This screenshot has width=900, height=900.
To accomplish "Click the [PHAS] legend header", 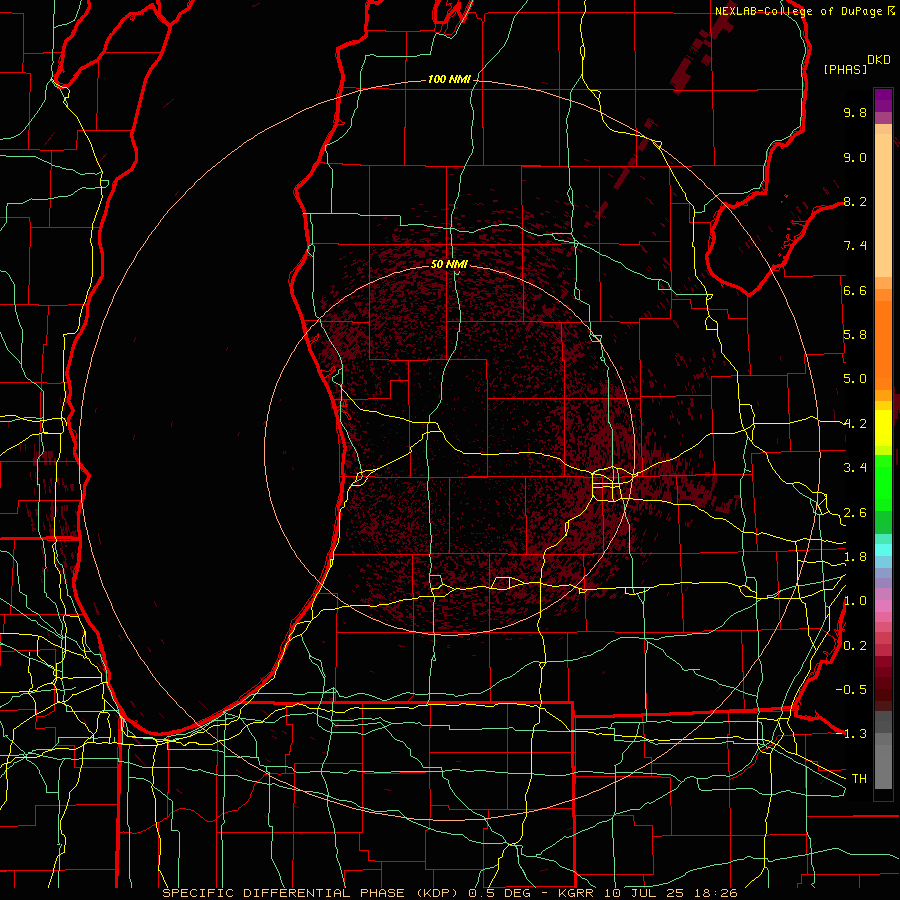I will (845, 69).
